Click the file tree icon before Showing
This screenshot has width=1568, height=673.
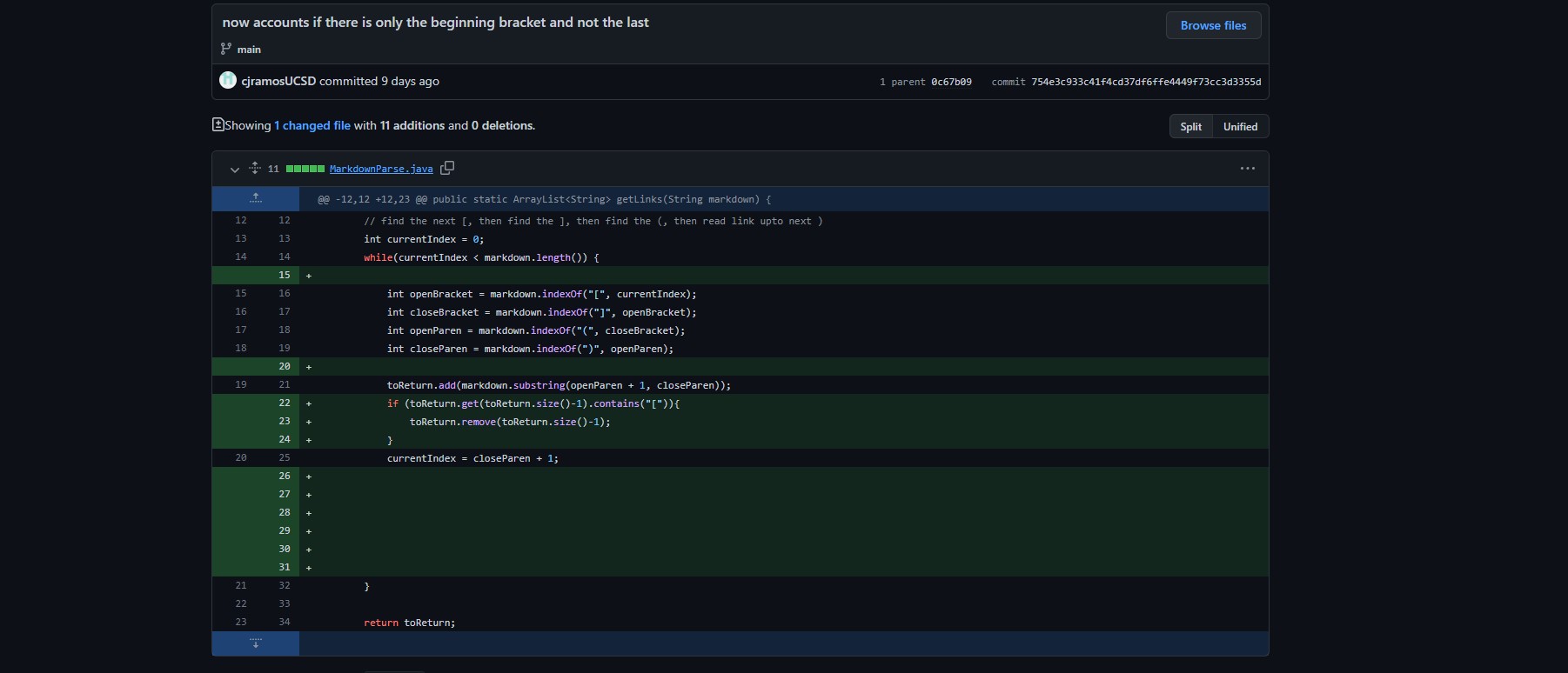[218, 125]
